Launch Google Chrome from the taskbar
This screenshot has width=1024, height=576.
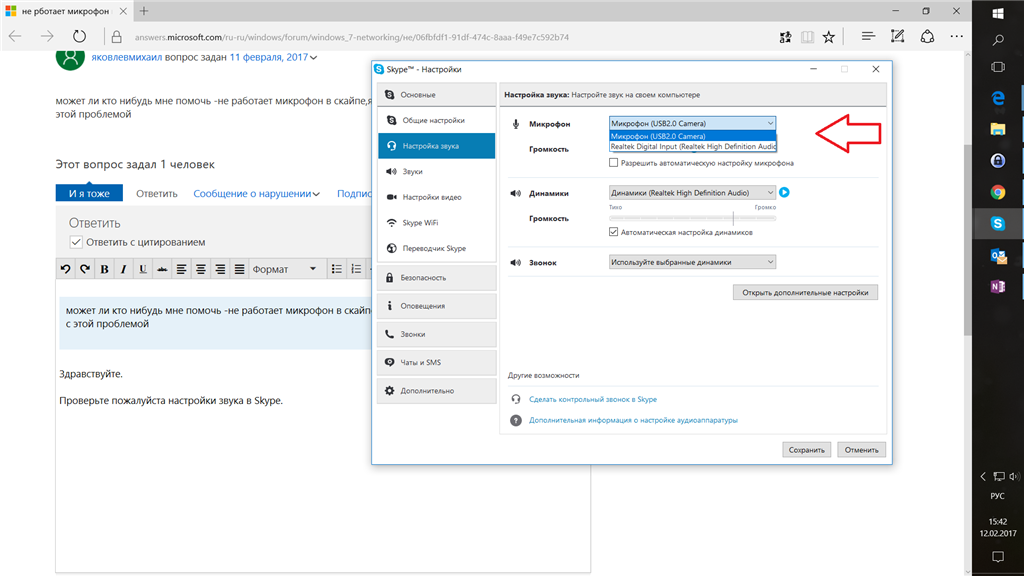[x=998, y=192]
